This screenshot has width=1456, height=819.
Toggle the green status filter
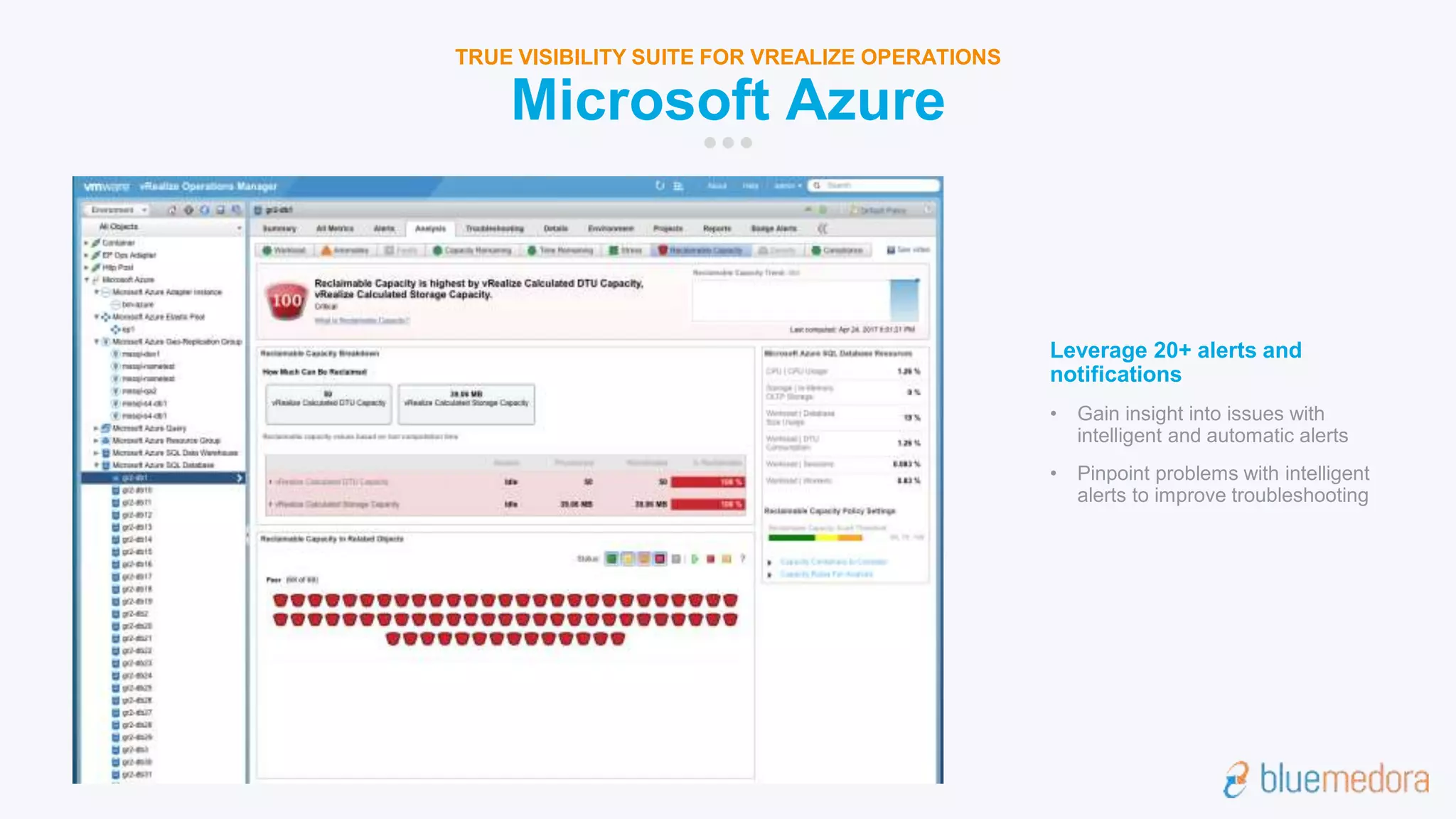tap(611, 559)
